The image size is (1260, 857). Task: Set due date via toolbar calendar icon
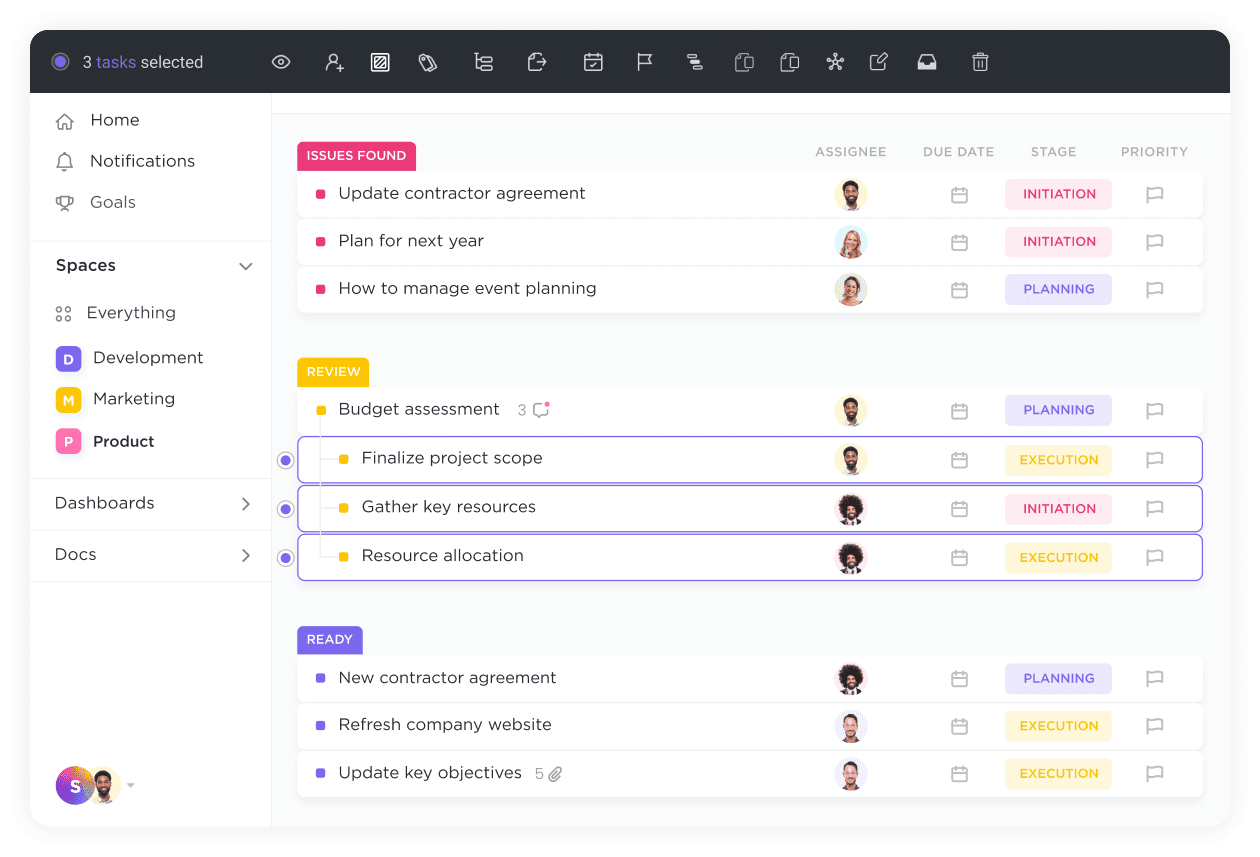[x=593, y=61]
